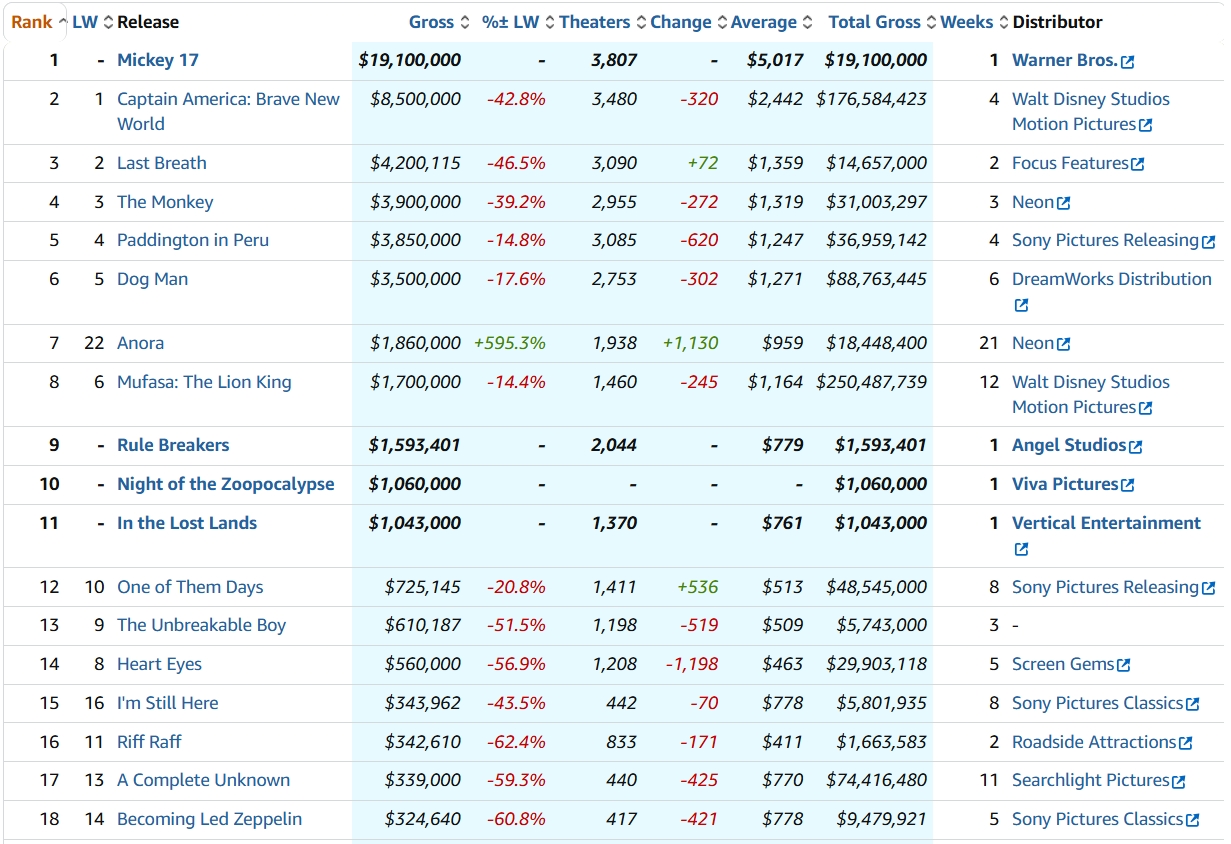Screen dimensions: 1231x844
Task: Click external link icon in Paddington in Peru row
Action: (1208, 242)
